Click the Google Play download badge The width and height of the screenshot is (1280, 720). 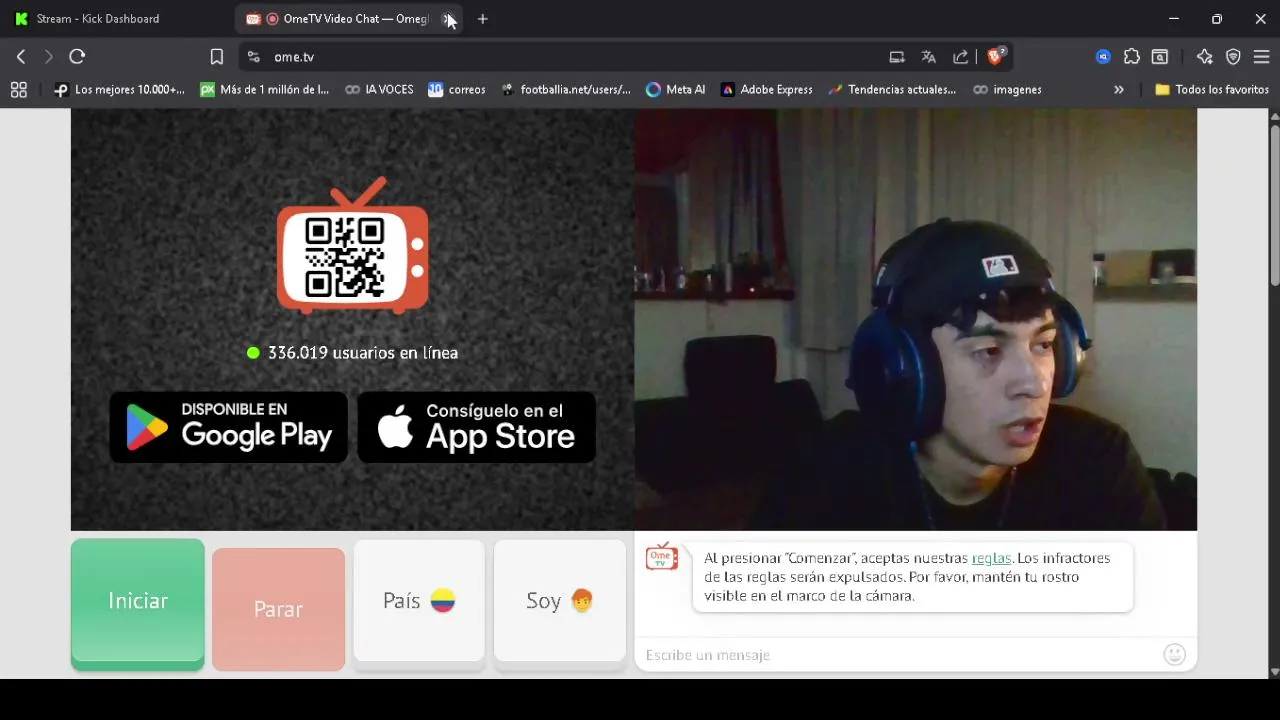click(229, 427)
